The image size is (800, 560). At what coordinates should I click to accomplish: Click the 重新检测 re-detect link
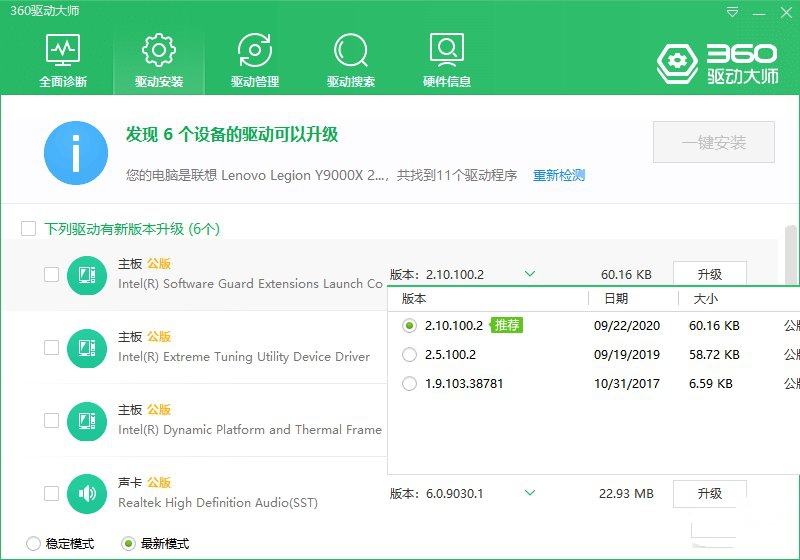(558, 176)
